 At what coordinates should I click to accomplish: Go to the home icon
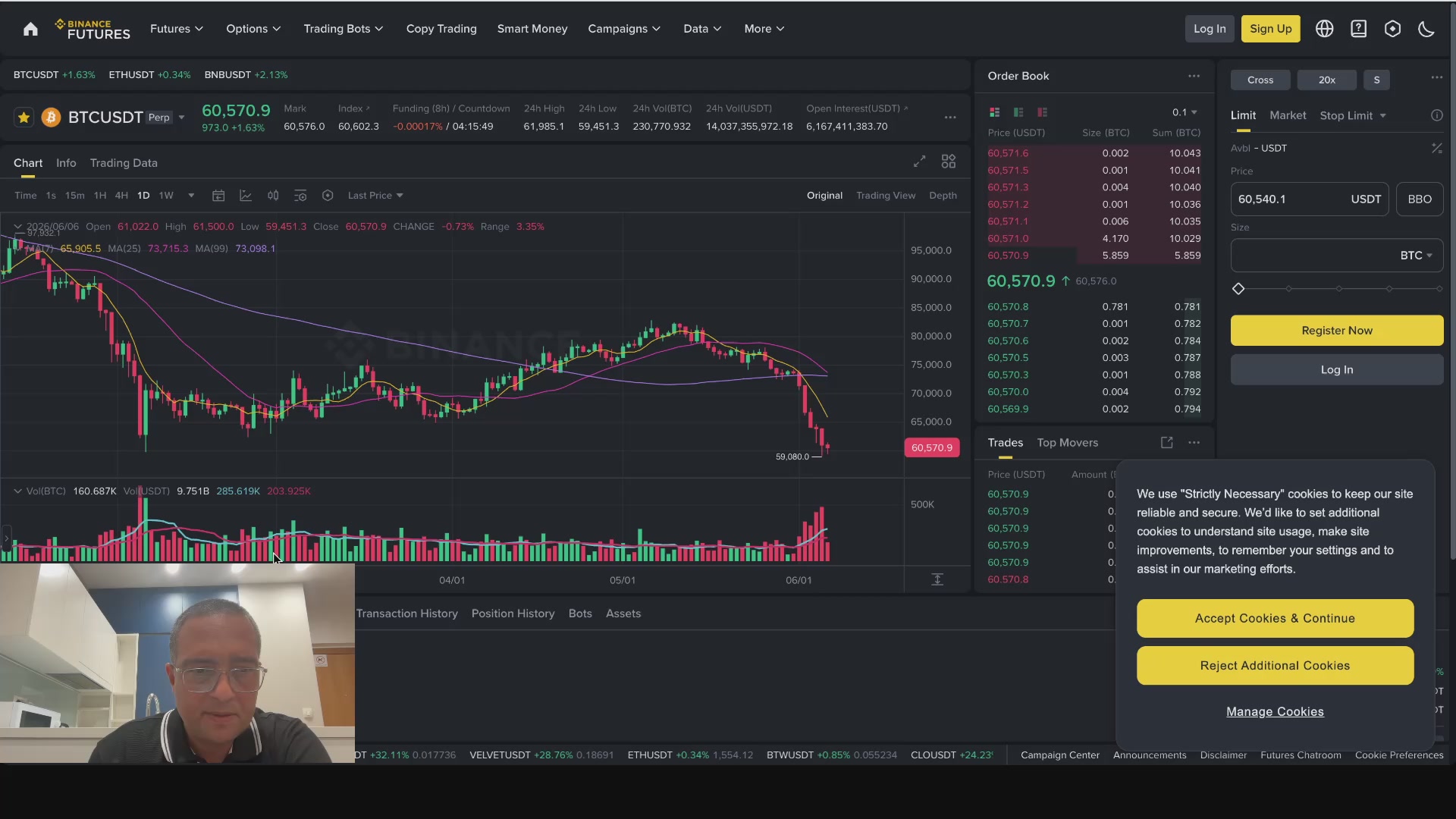(30, 29)
